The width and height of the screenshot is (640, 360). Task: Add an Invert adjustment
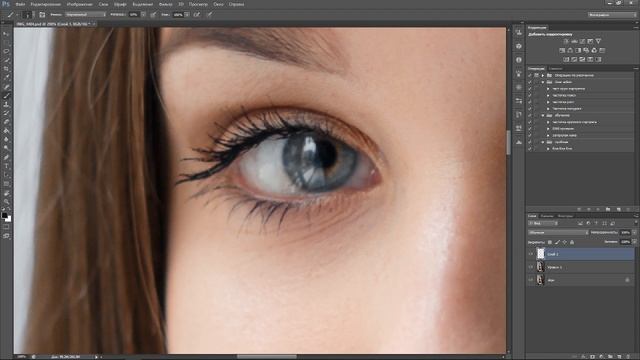[566, 59]
